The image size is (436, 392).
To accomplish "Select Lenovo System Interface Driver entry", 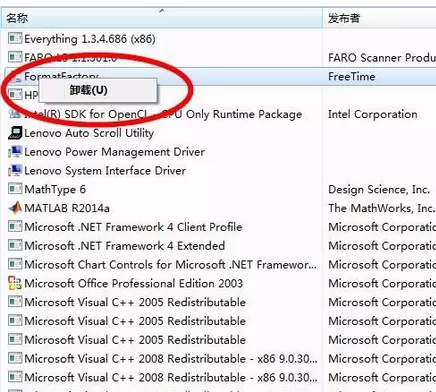I will [105, 171].
